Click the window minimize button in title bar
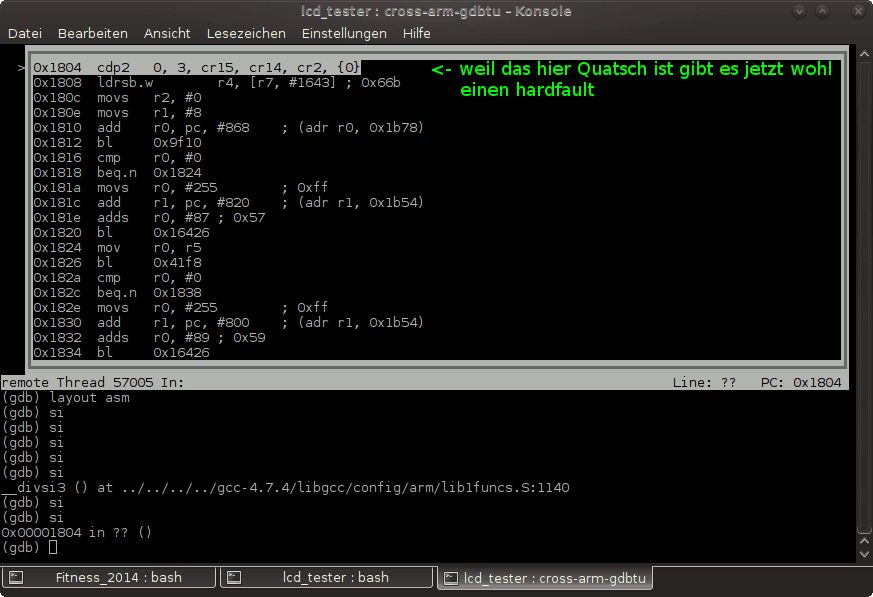 click(x=800, y=11)
